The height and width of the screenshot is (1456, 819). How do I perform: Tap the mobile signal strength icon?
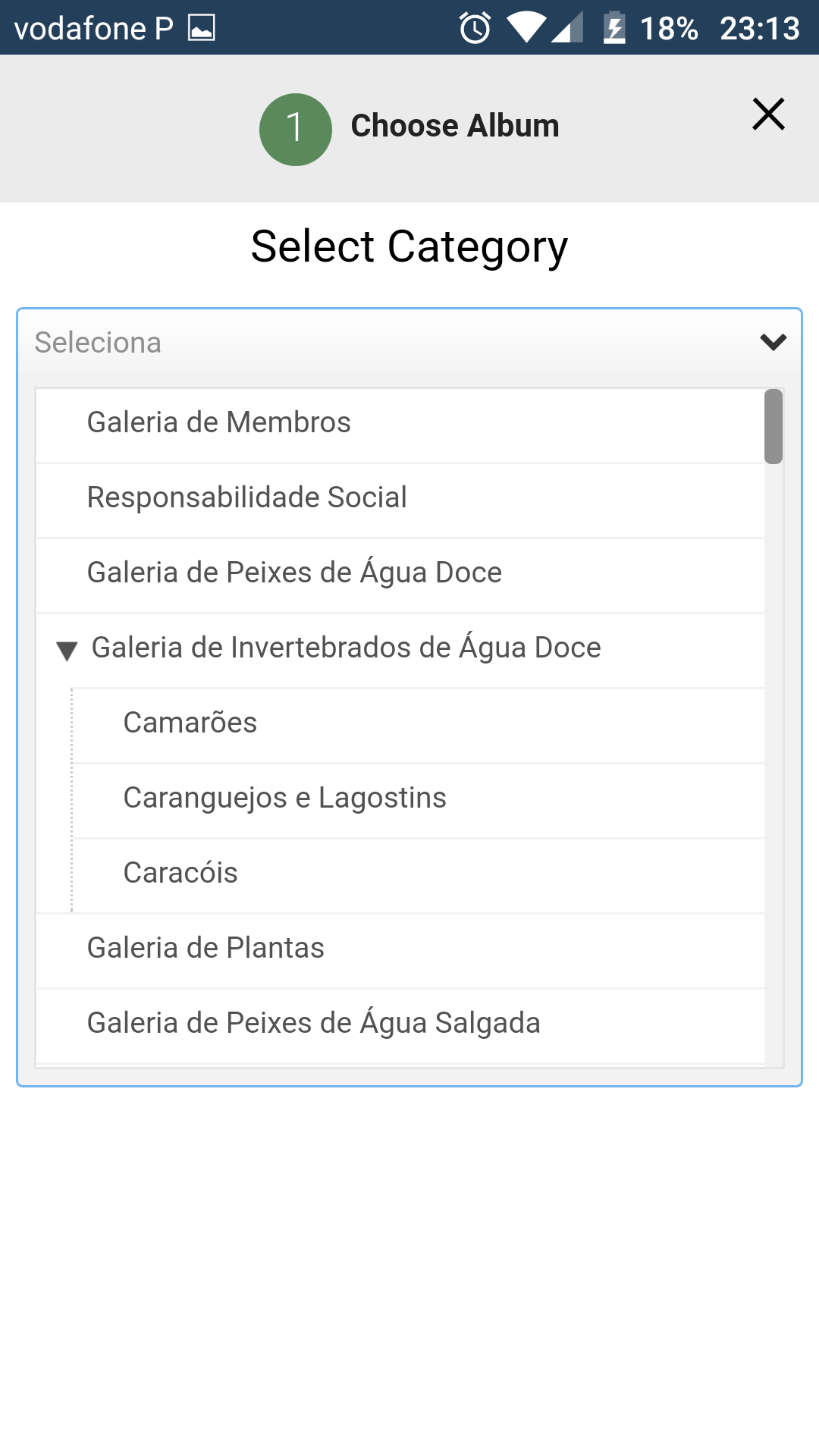[568, 28]
